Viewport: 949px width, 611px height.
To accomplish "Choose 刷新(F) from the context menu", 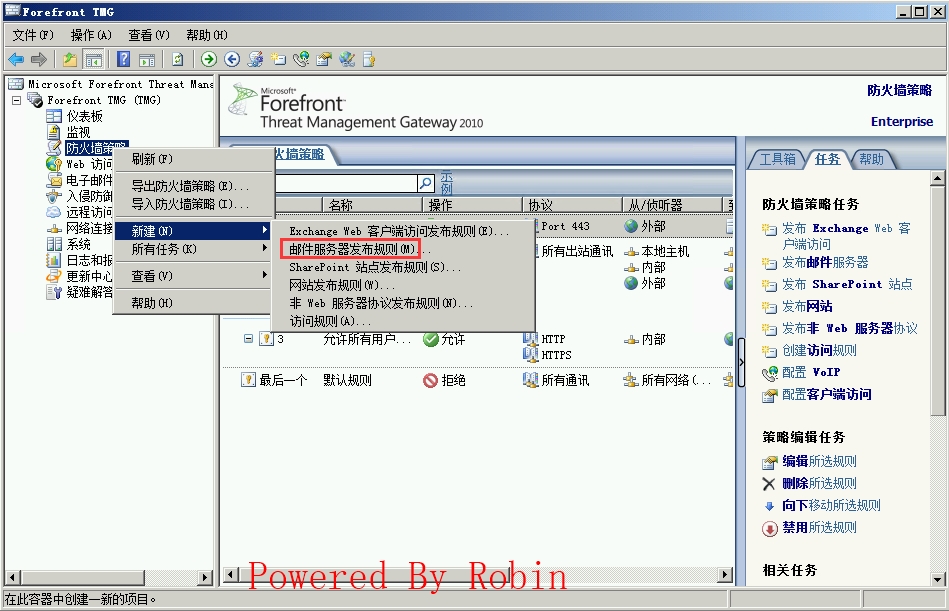I will pos(194,159).
